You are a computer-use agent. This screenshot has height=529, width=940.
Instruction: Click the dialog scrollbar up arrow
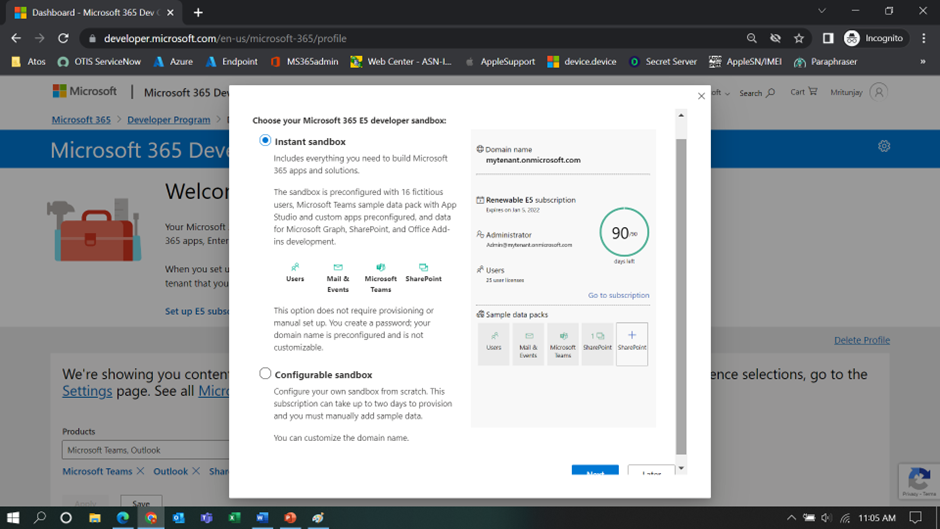(x=681, y=115)
